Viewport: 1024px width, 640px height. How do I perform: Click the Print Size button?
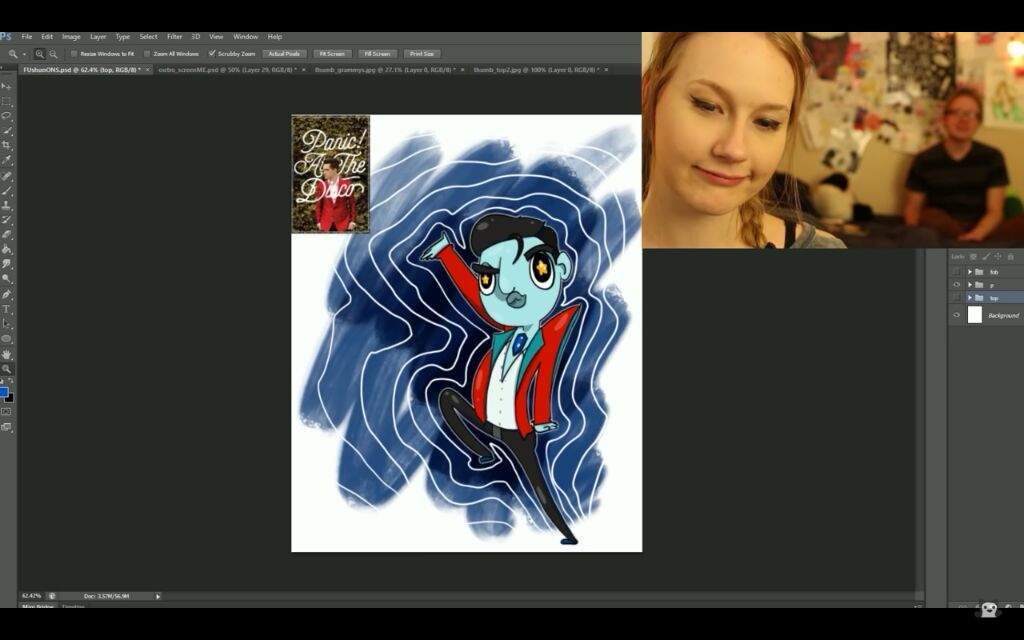tap(422, 54)
